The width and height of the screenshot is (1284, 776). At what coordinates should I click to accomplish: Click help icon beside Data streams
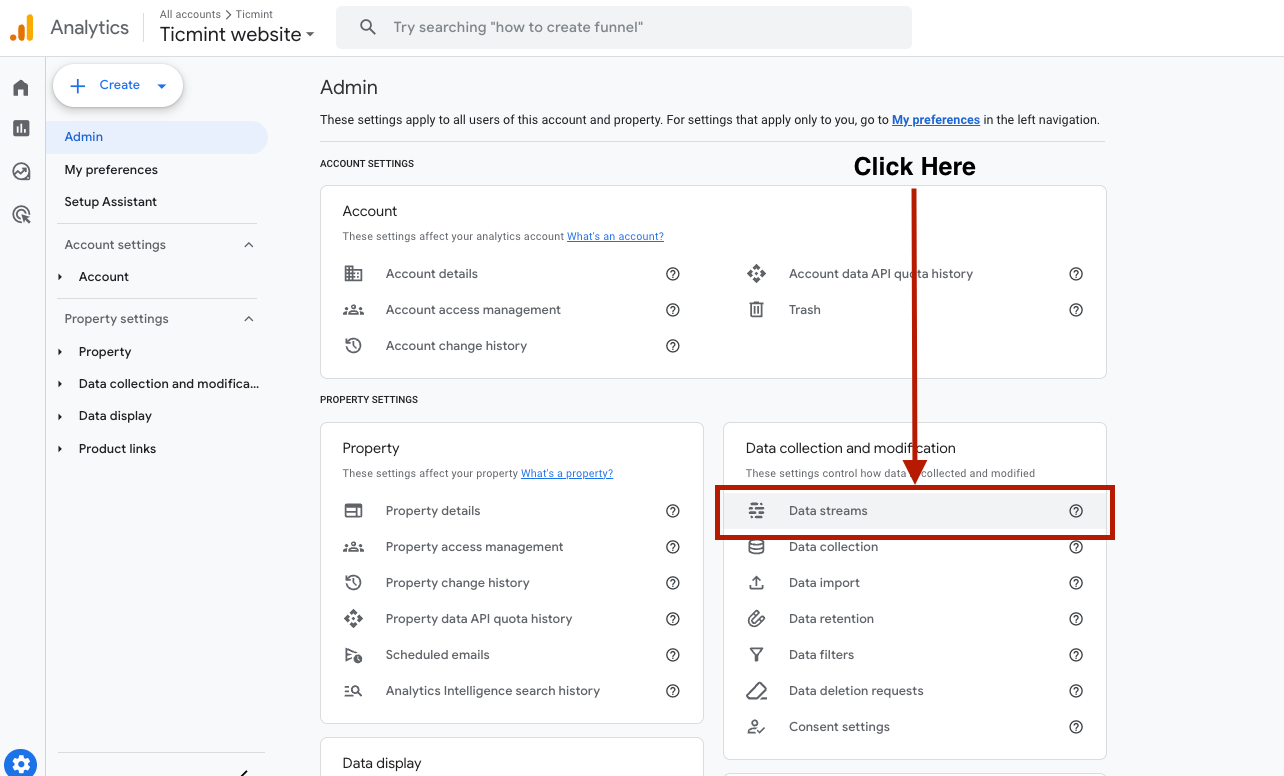pyautogui.click(x=1076, y=511)
